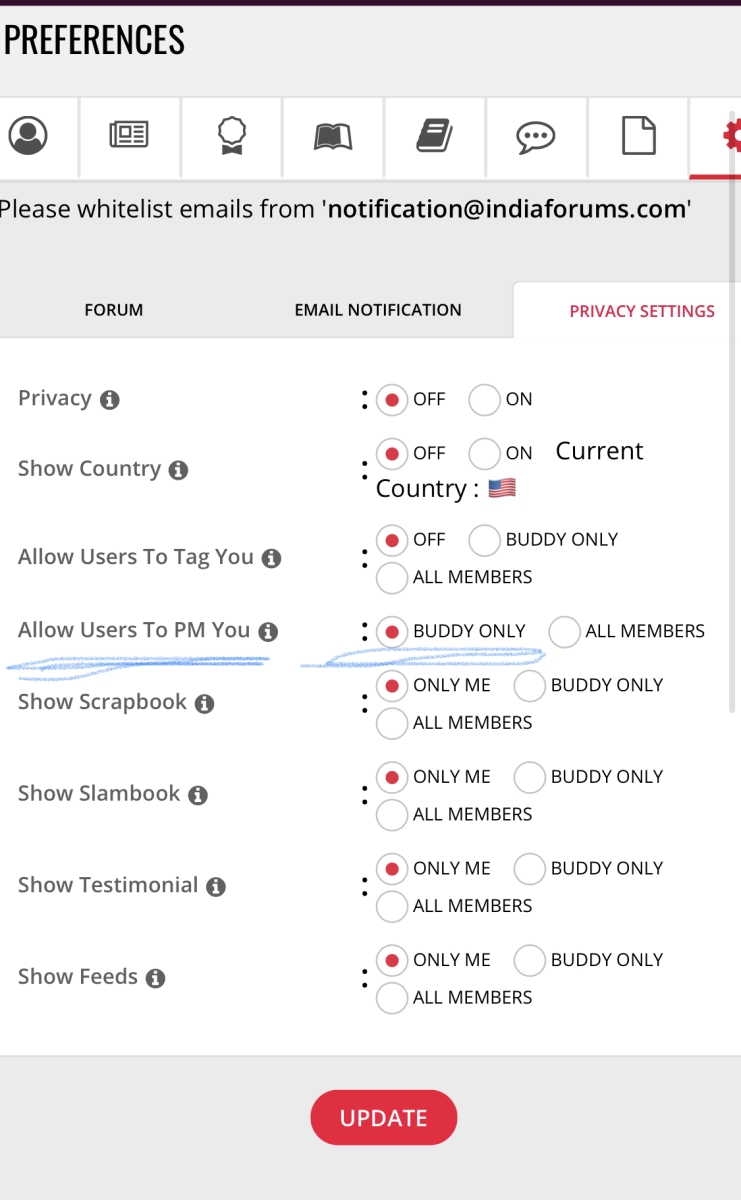Image resolution: width=741 pixels, height=1200 pixels.
Task: Open the open-book tab icon
Action: click(333, 135)
